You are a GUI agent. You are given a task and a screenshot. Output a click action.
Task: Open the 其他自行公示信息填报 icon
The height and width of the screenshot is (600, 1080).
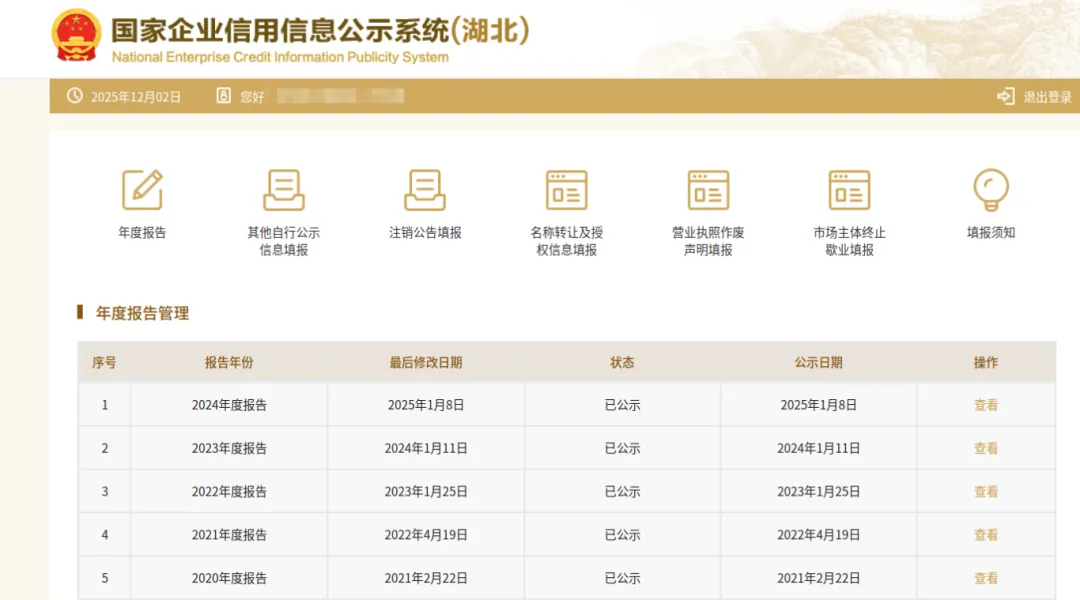[284, 189]
